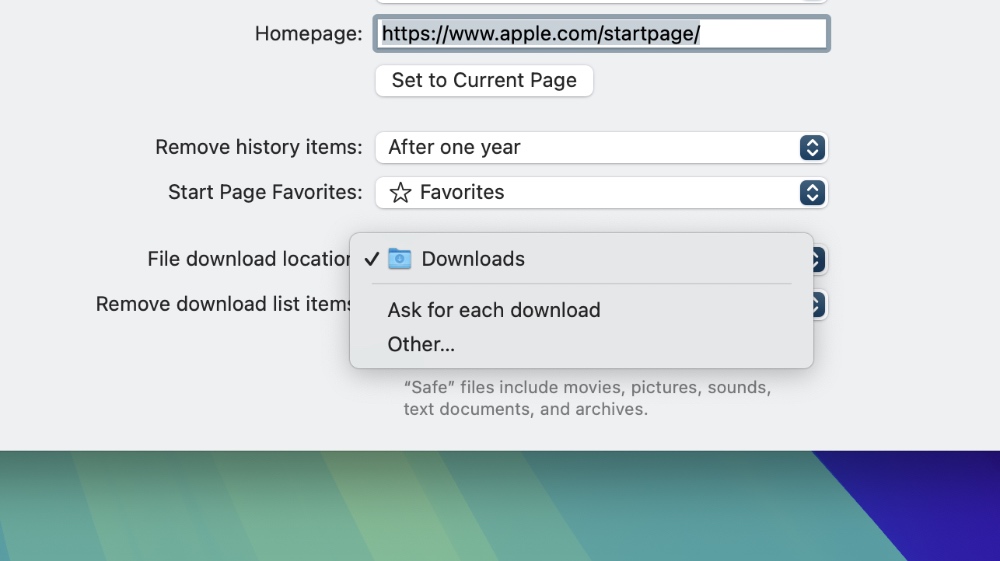Open the Favorites popup menu

click(590, 193)
